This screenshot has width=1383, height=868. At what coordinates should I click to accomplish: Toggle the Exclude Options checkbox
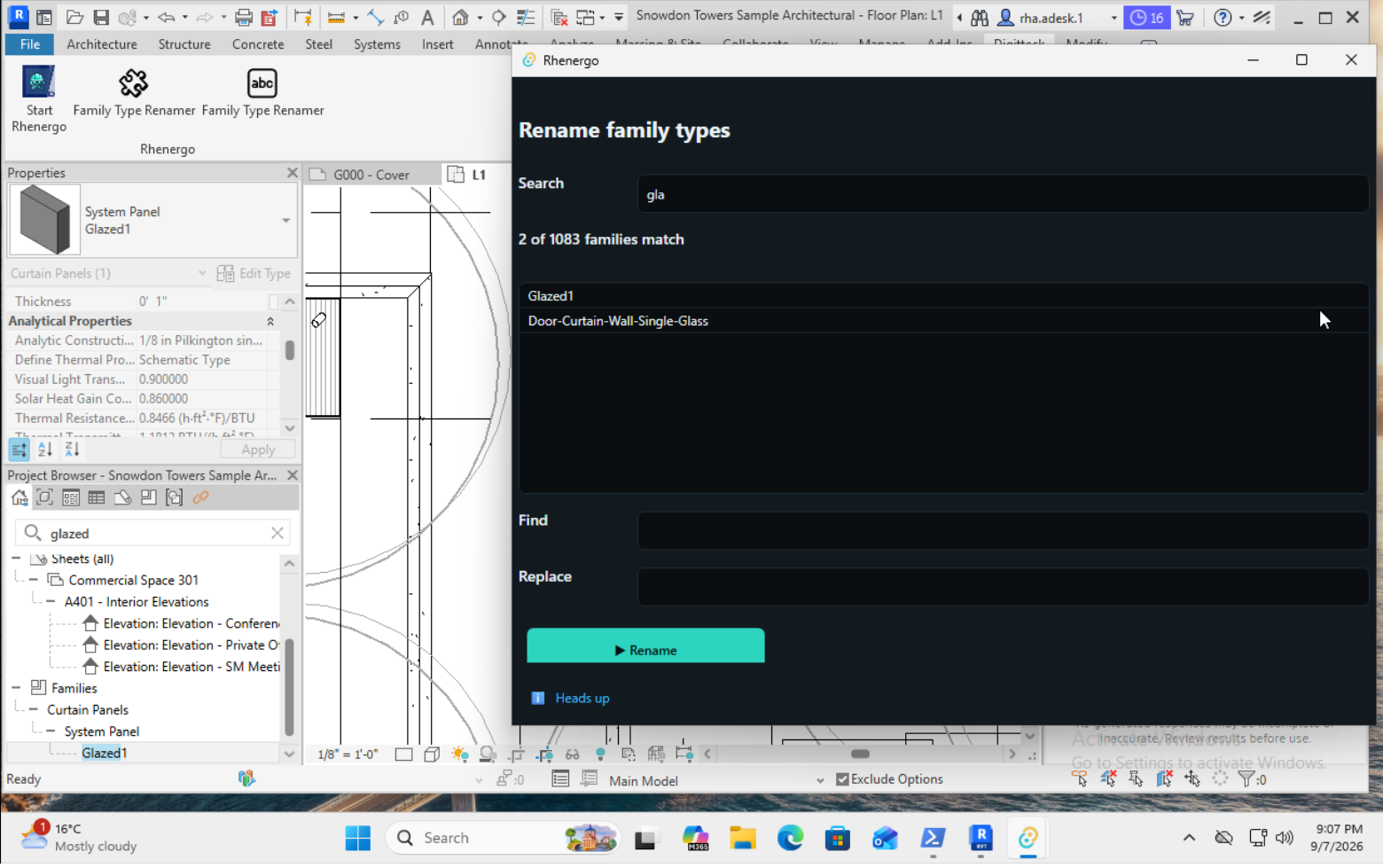[x=842, y=779]
